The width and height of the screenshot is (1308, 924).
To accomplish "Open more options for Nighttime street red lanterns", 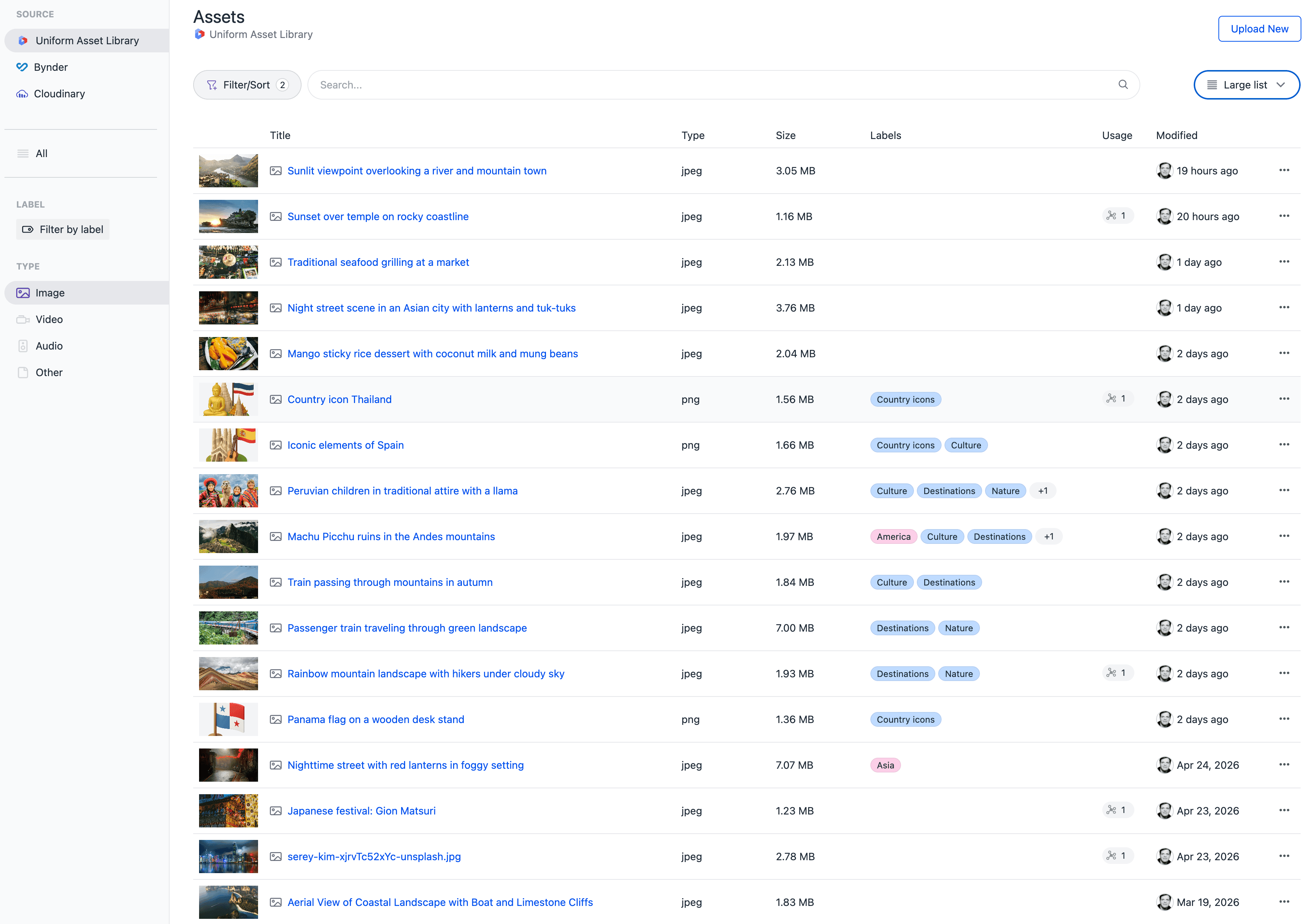I will [x=1284, y=764].
